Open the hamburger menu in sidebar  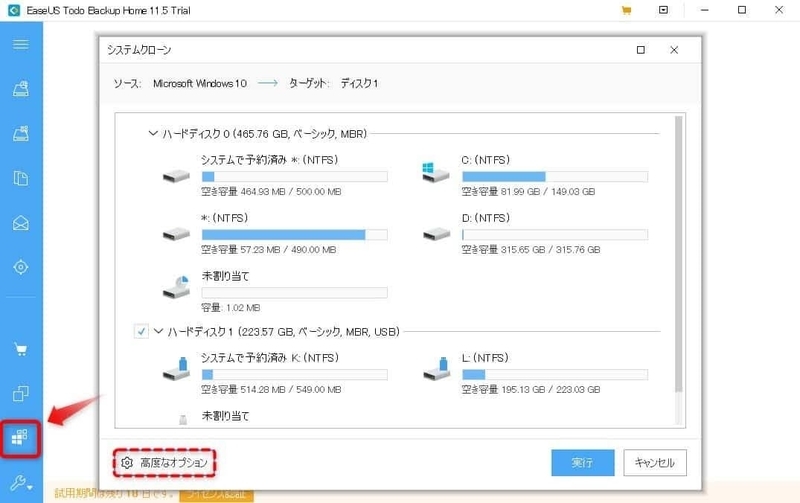click(x=21, y=45)
